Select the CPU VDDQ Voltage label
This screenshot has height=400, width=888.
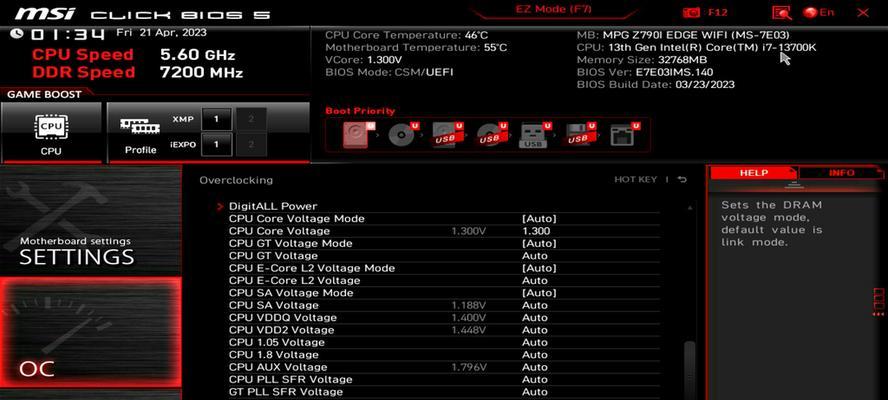click(x=283, y=318)
